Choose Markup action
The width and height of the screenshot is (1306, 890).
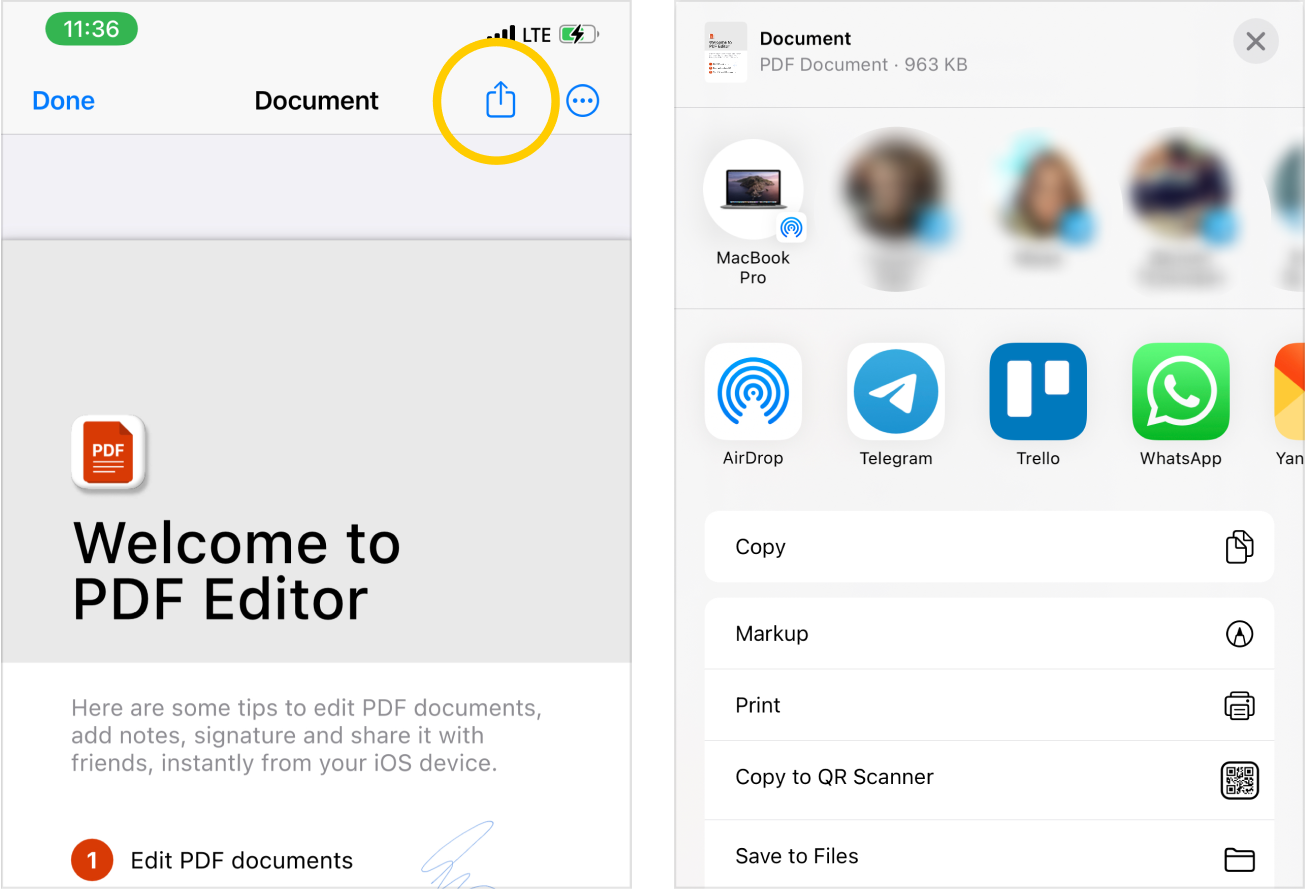pos(989,634)
